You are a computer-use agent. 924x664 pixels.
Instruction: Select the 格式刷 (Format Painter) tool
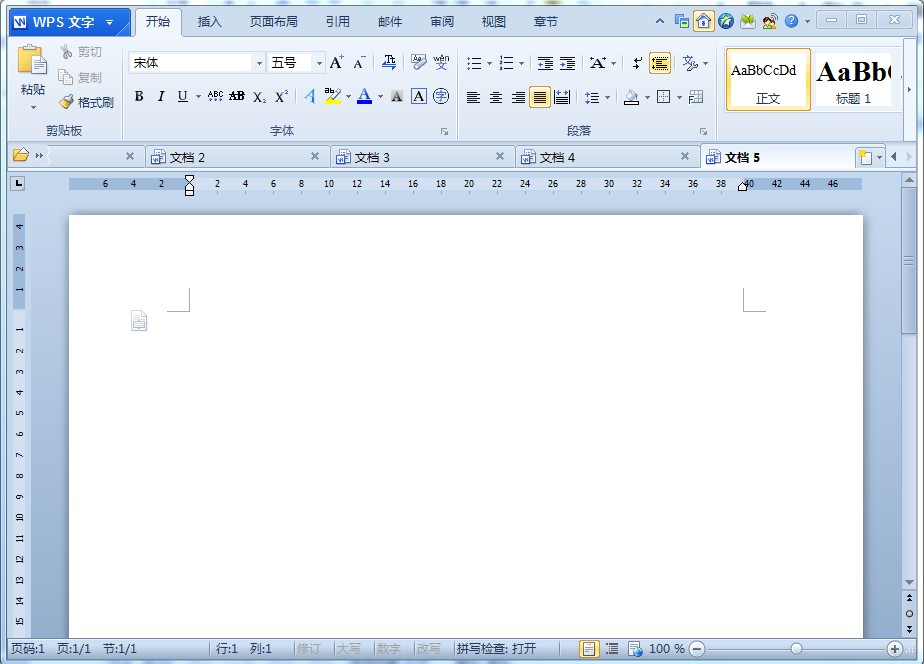click(83, 101)
